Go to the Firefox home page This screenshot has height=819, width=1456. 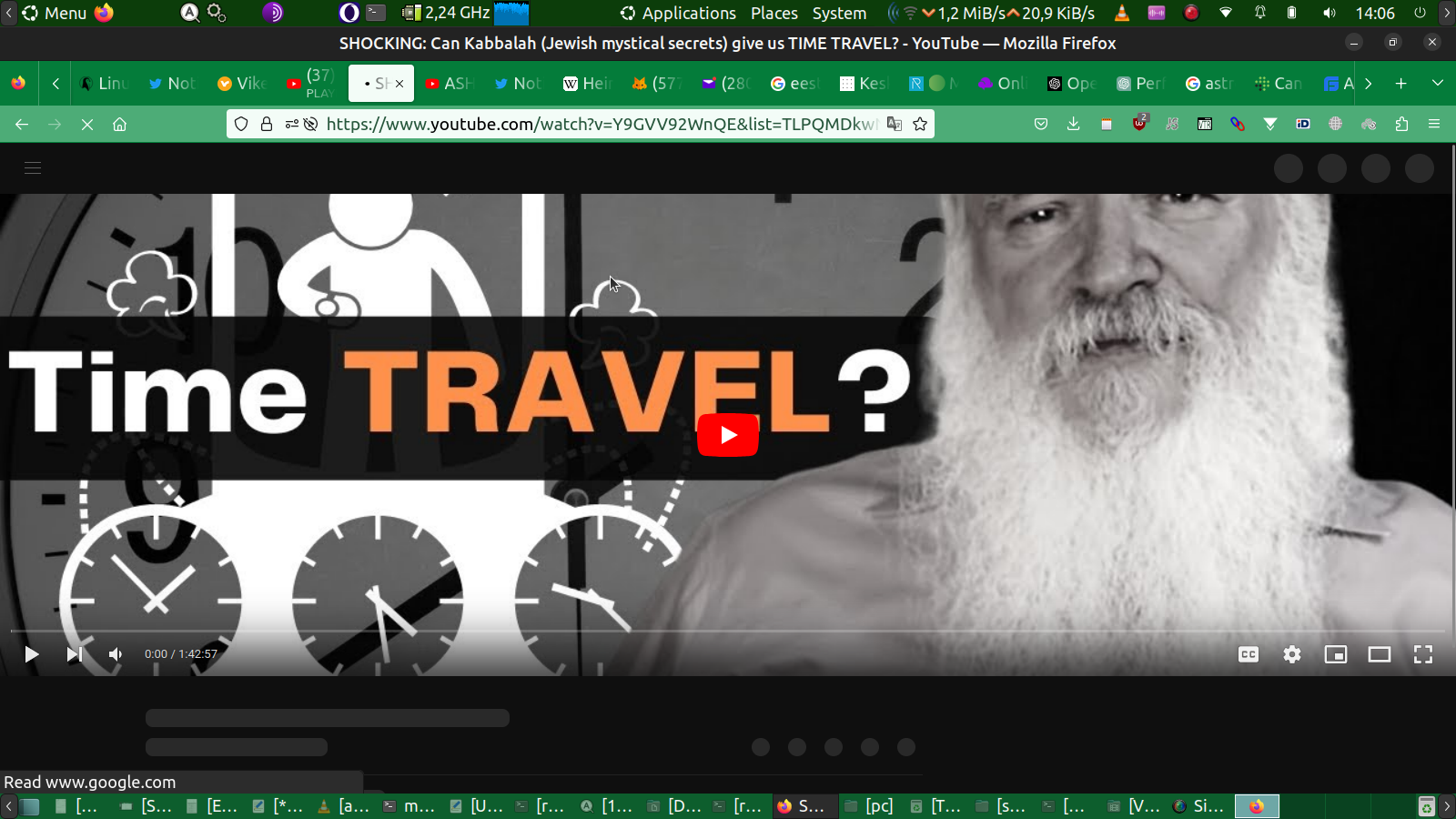point(119,125)
